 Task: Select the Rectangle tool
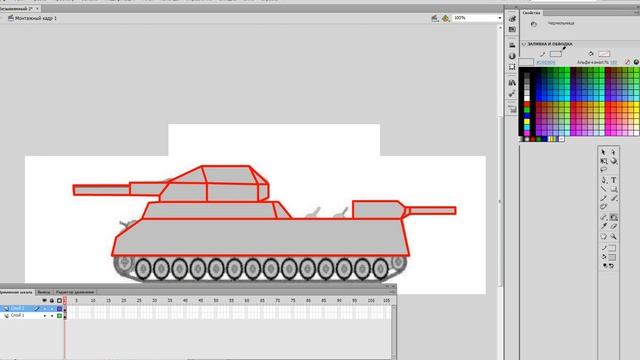point(613,189)
